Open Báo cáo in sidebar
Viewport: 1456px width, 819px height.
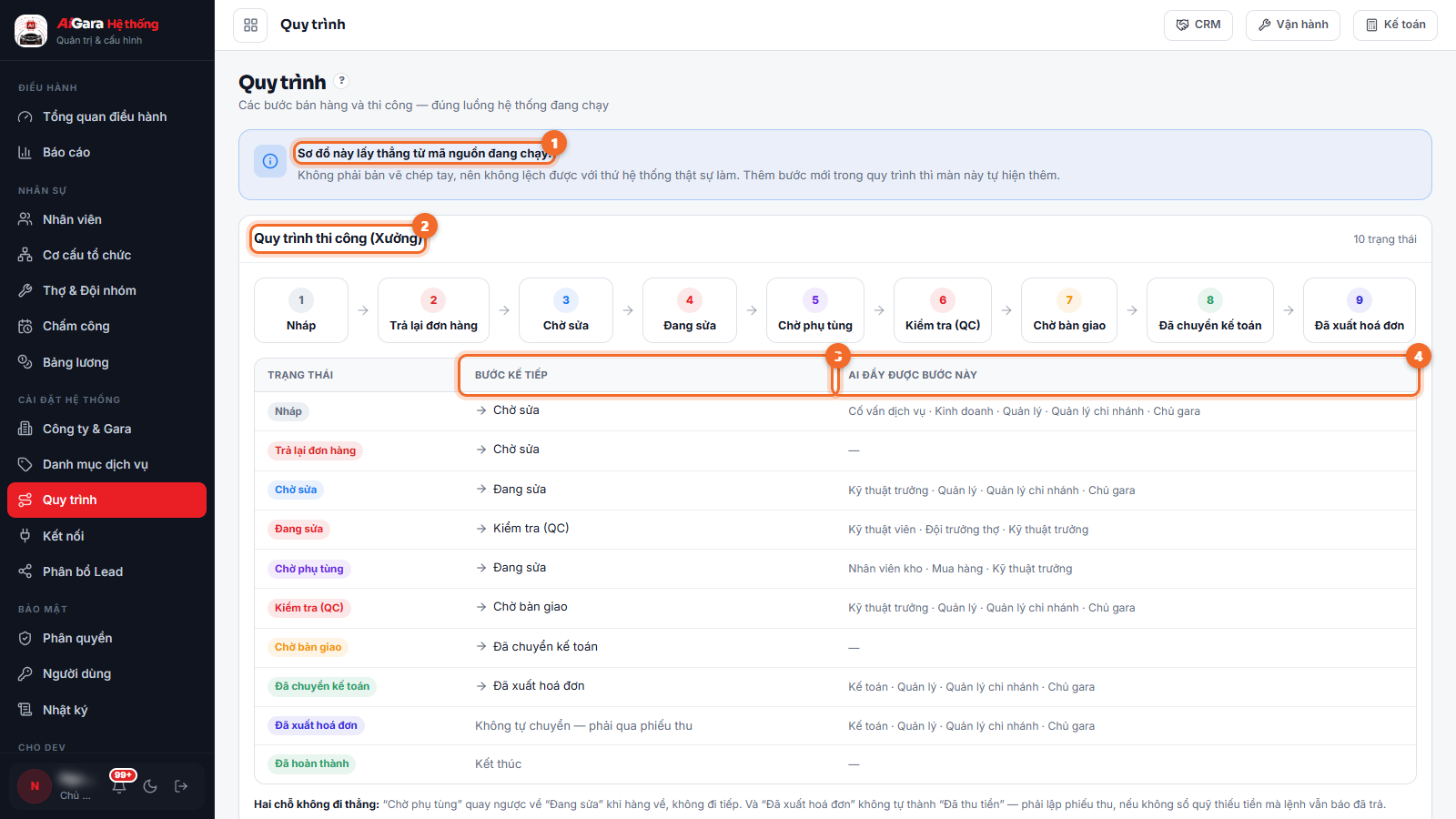[106, 152]
